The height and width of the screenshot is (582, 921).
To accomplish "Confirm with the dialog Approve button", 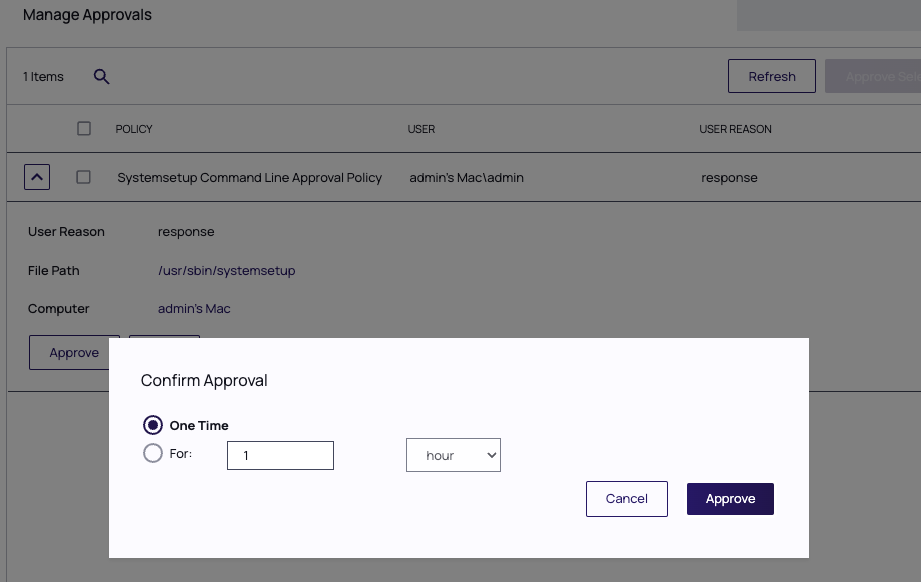I will pos(730,499).
